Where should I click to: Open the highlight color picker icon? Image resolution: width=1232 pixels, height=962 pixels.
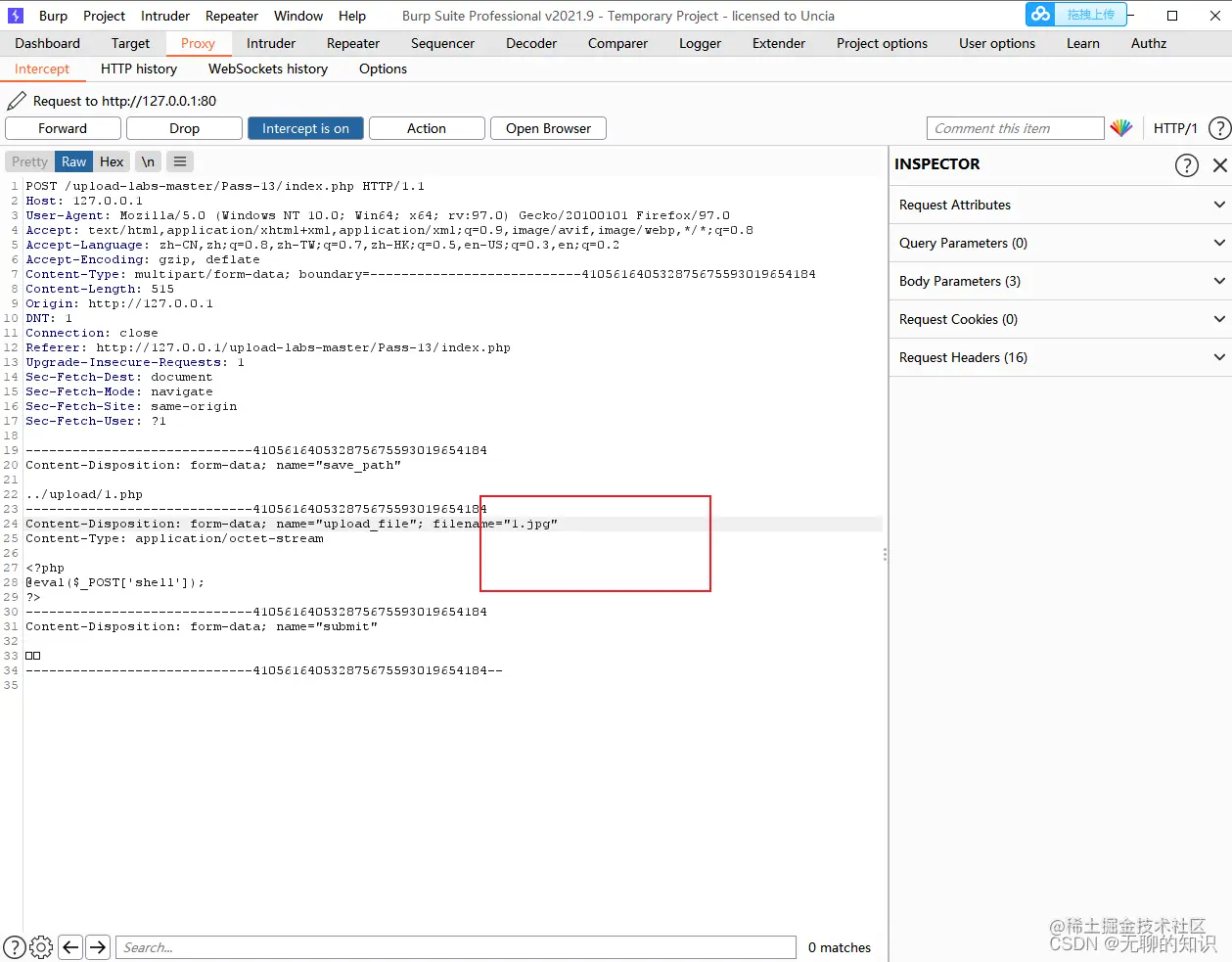1121,128
